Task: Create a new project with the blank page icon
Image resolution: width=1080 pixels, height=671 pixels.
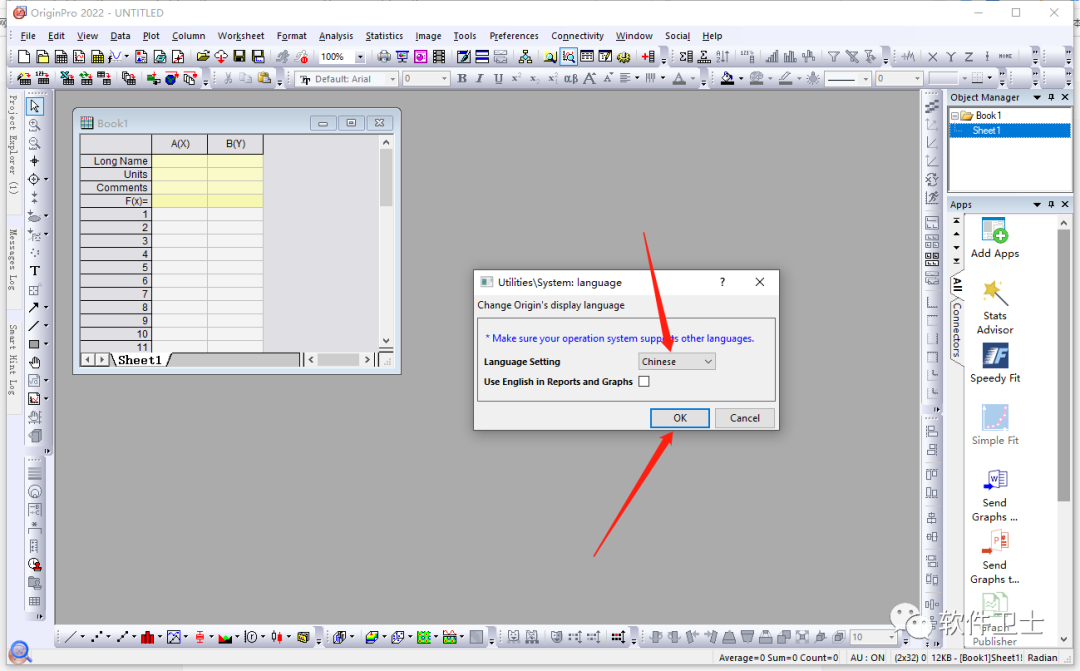Action: pos(24,56)
